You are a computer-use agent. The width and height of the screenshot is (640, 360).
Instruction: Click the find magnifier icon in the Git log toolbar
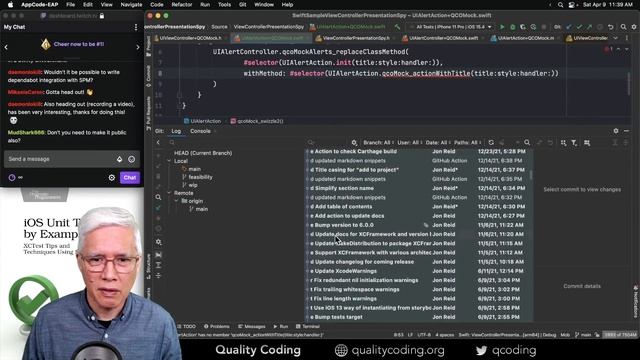click(527, 142)
